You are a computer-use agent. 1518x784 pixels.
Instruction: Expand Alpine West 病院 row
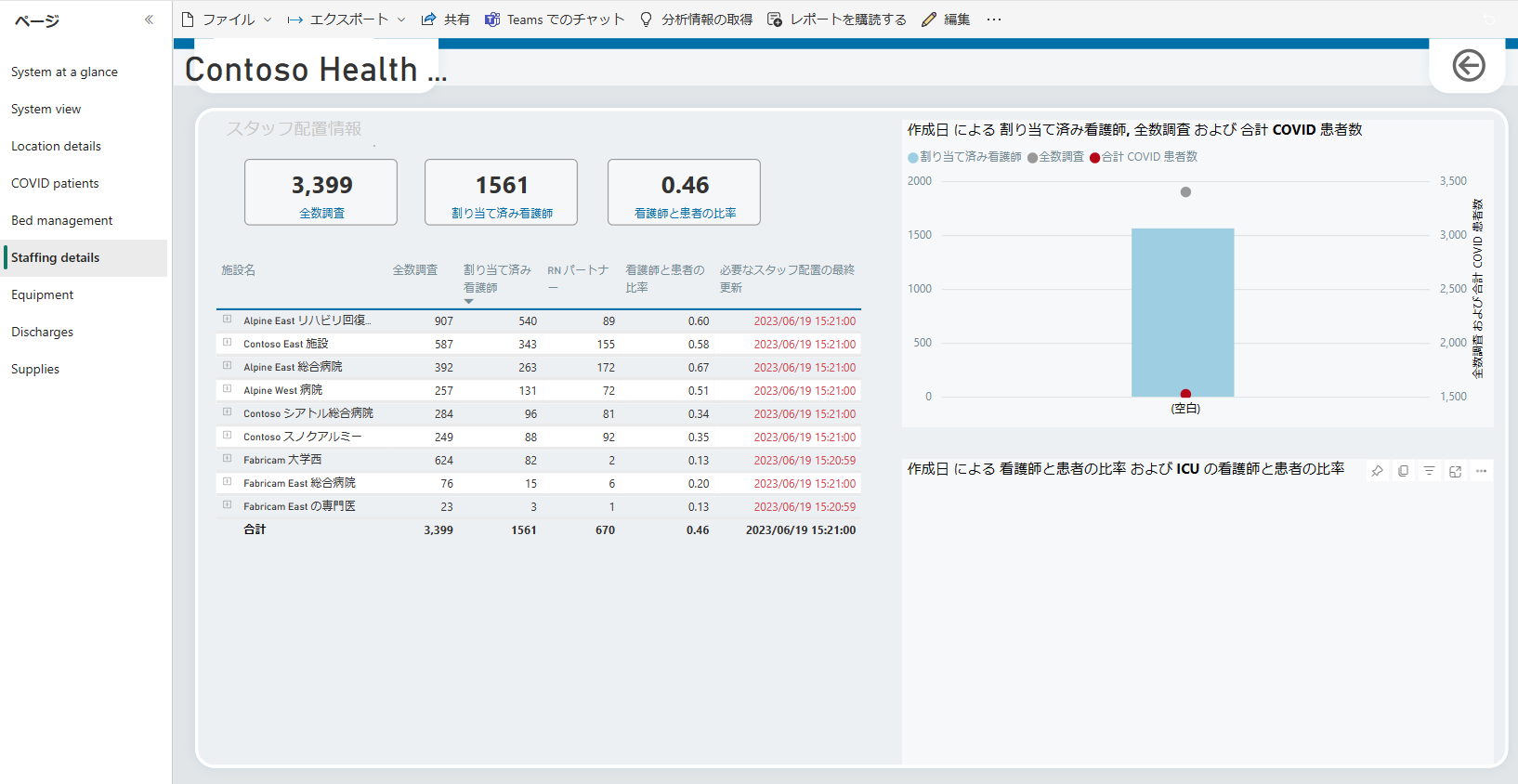pos(227,388)
